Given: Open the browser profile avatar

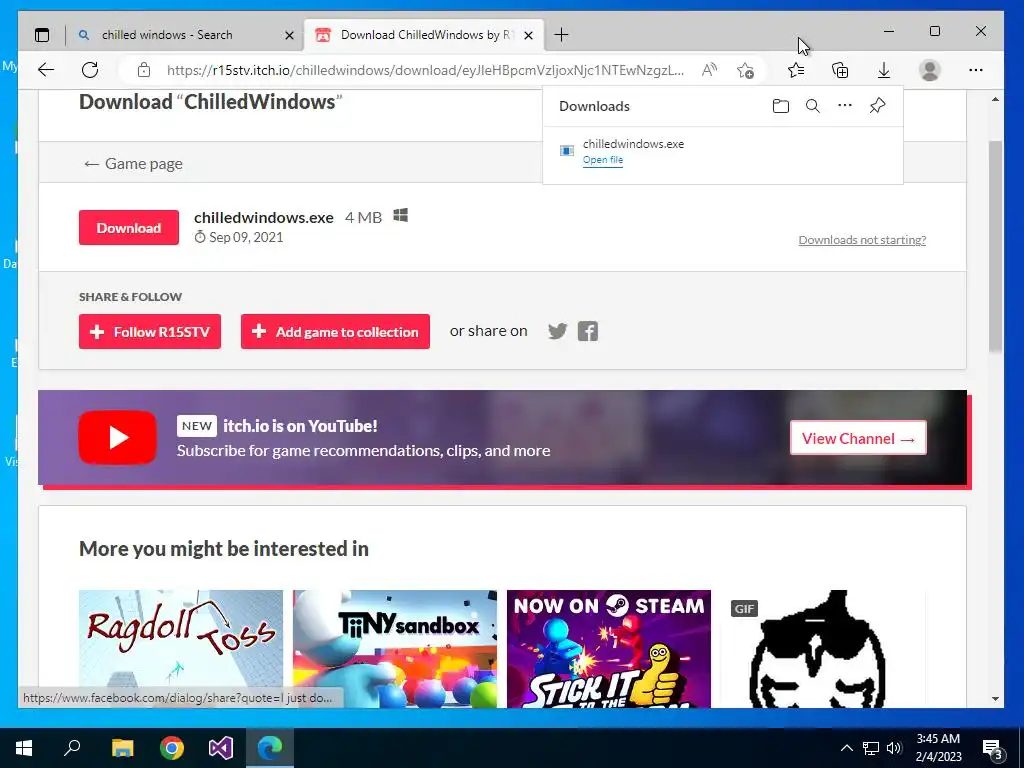Looking at the screenshot, I should 929,70.
